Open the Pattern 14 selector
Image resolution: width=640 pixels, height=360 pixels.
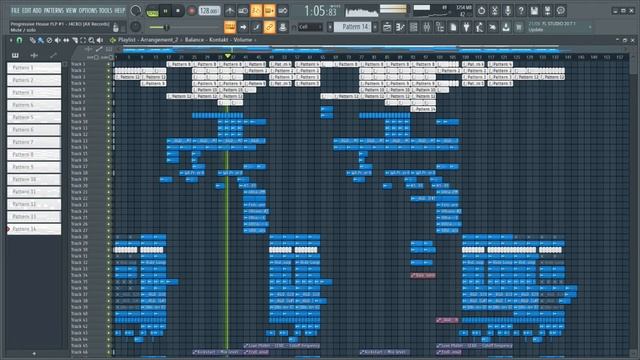tap(354, 27)
